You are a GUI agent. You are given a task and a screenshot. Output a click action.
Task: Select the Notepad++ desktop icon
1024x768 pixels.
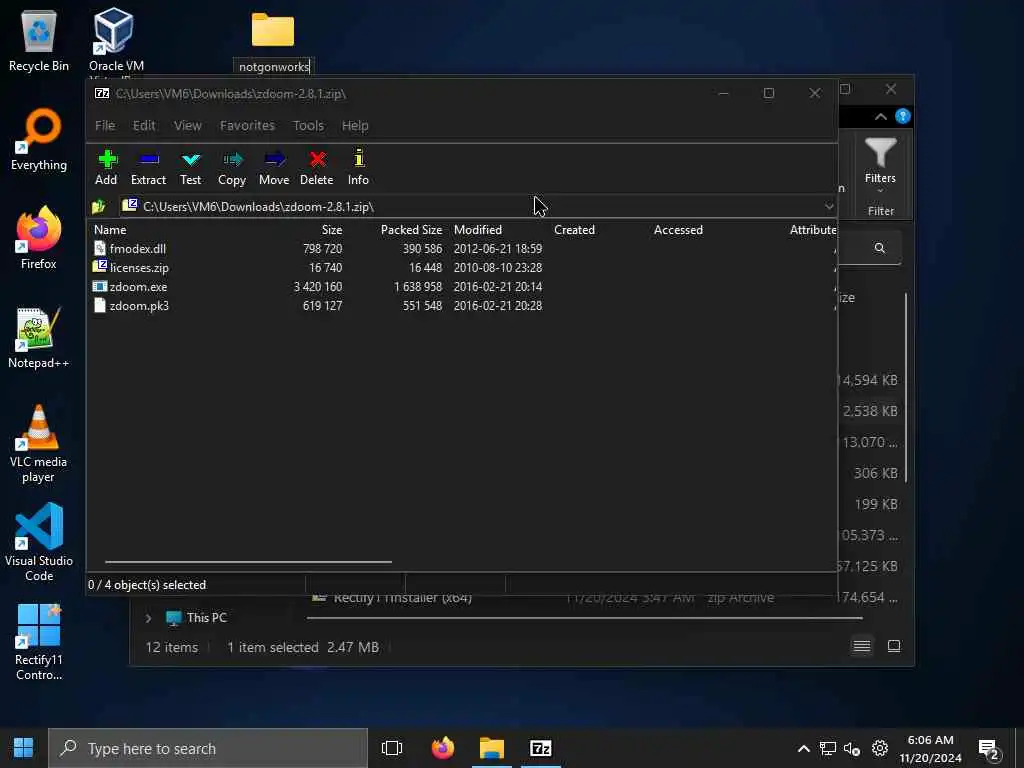(39, 328)
